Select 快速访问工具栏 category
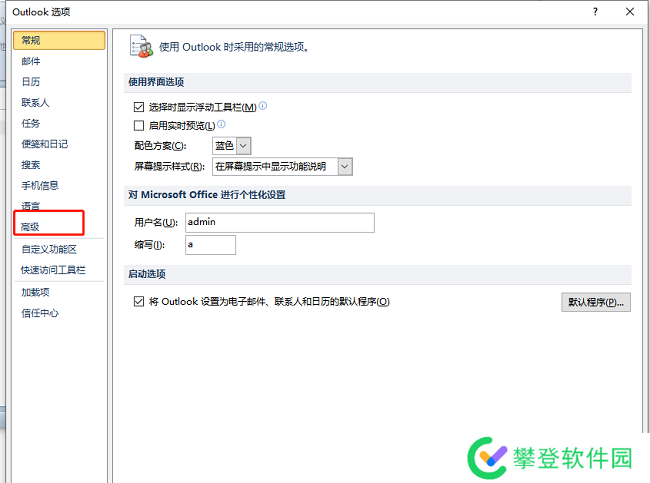The height and width of the screenshot is (483, 650). point(54,270)
